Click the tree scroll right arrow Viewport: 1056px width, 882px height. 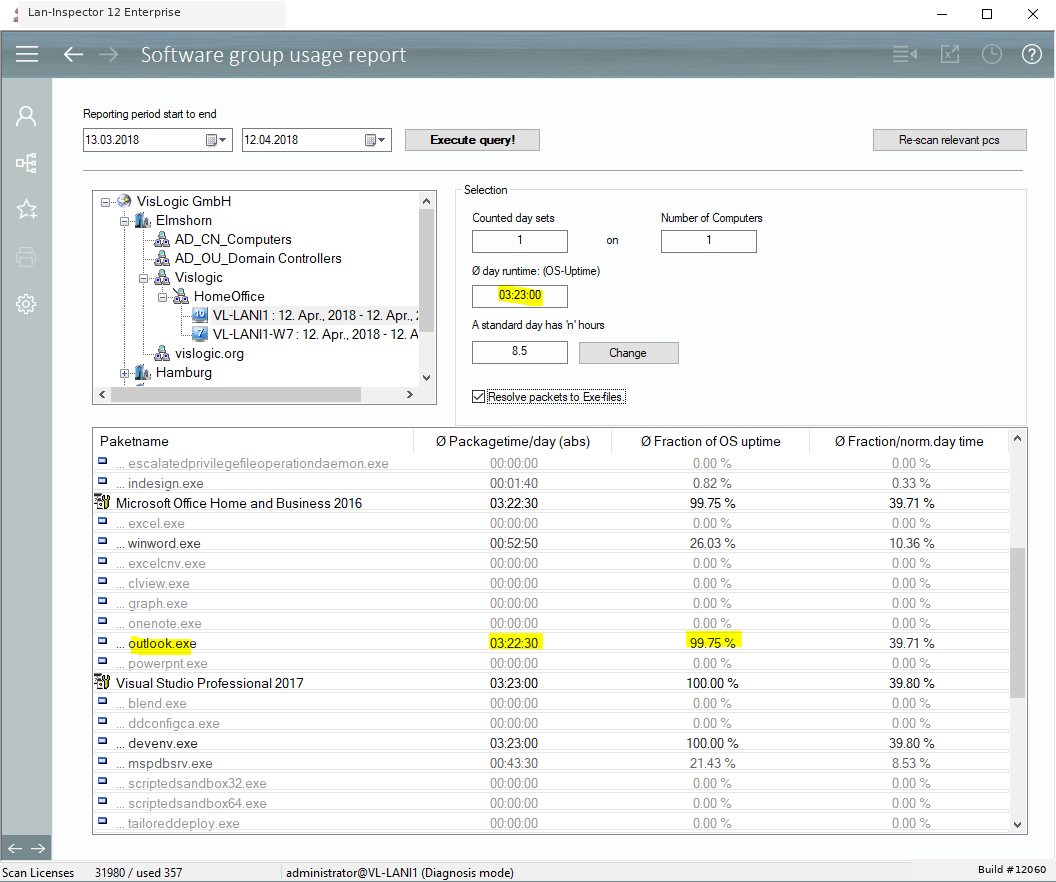(409, 395)
